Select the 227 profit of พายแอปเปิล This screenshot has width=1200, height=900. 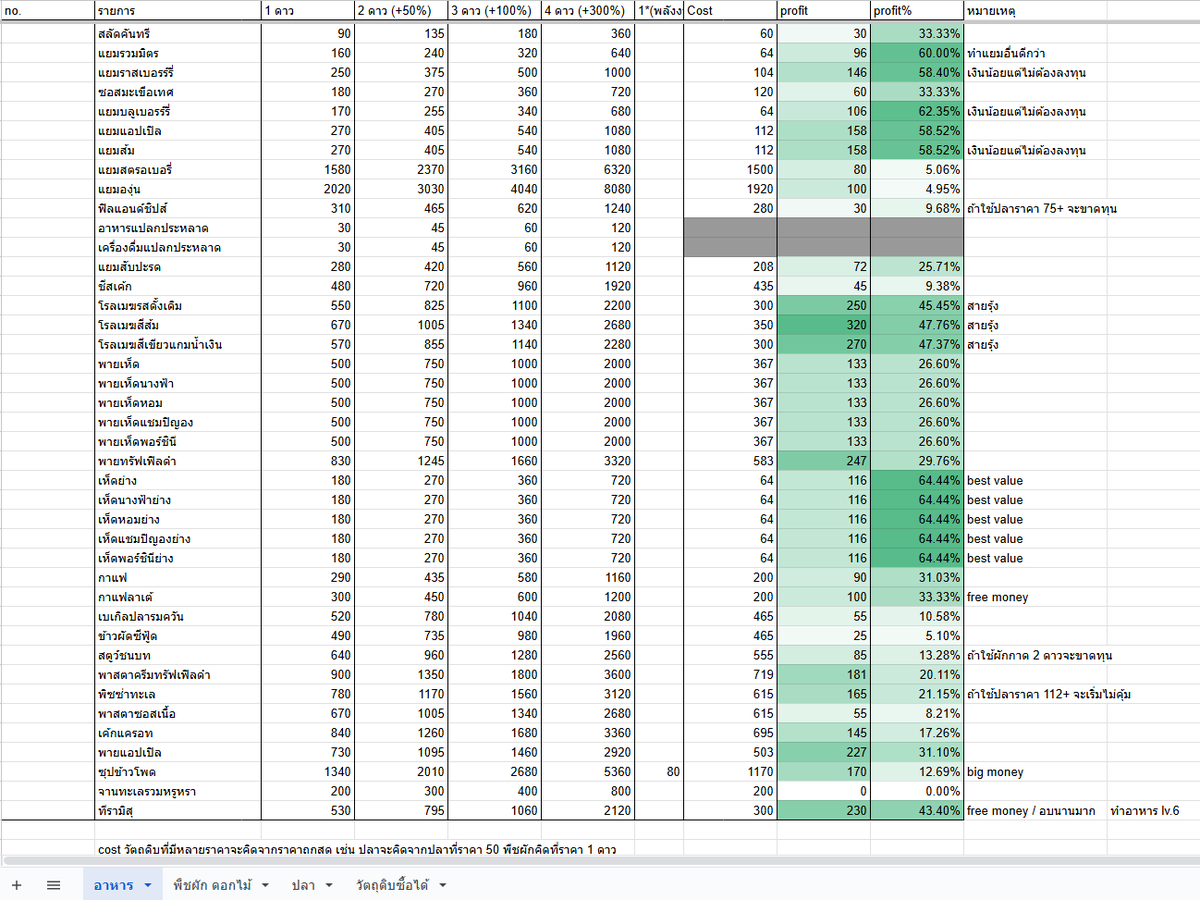[824, 754]
